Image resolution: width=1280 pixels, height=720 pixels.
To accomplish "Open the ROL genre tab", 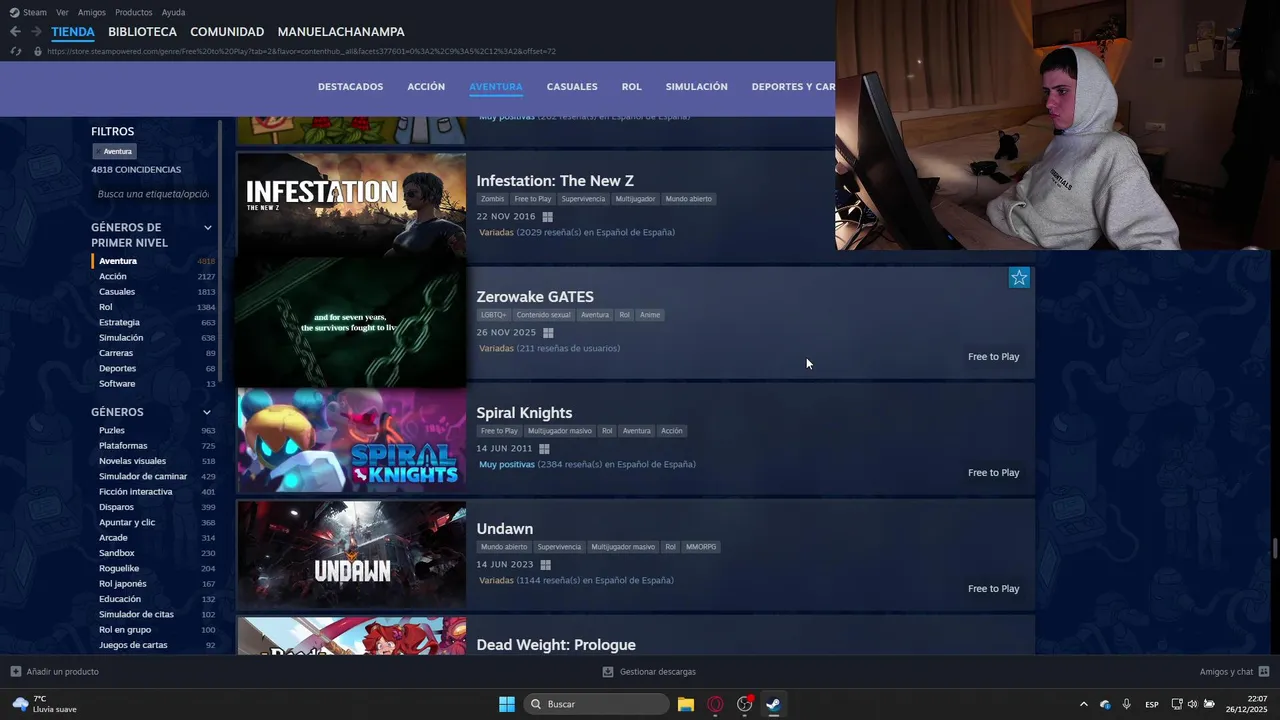I will (x=631, y=87).
